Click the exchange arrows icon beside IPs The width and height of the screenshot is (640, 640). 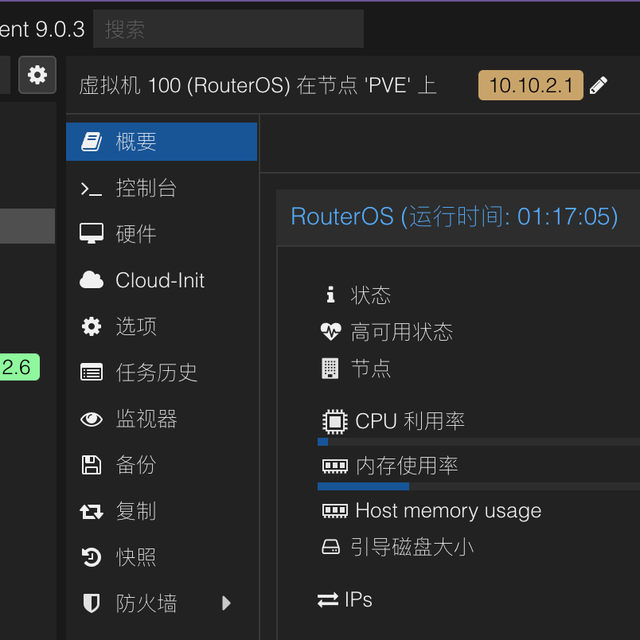point(328,600)
